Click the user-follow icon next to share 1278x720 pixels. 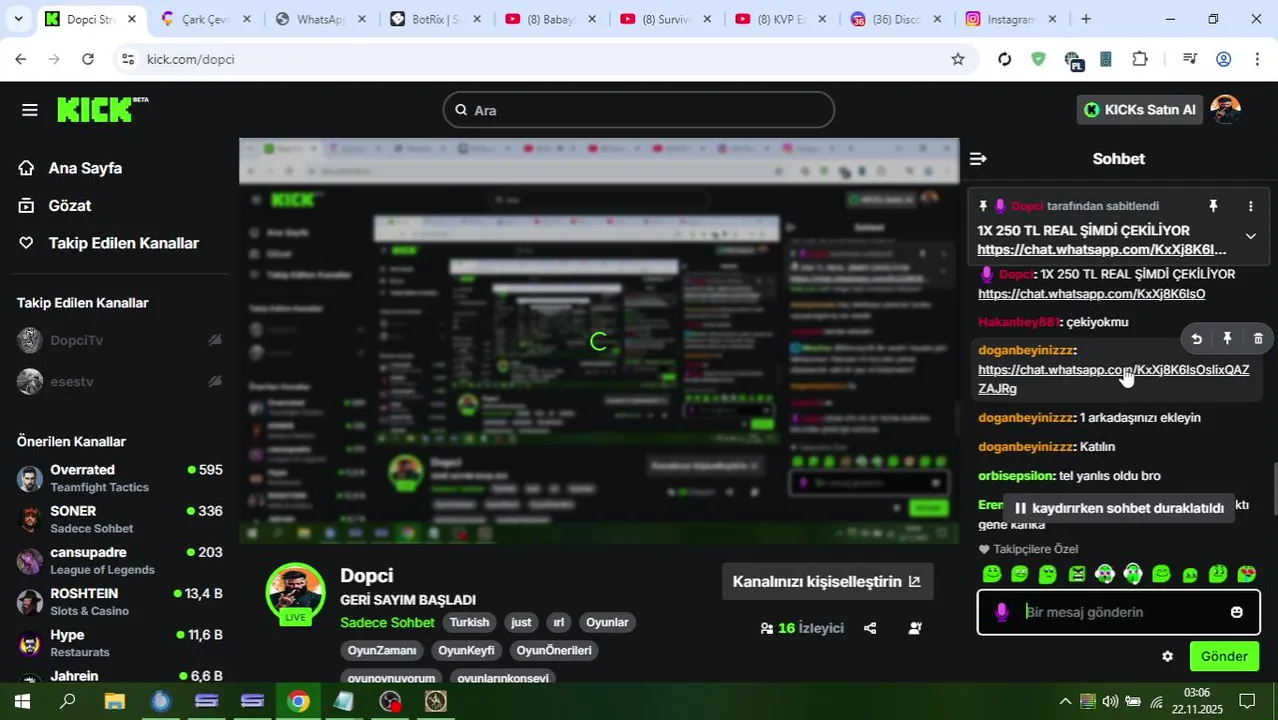tap(915, 628)
